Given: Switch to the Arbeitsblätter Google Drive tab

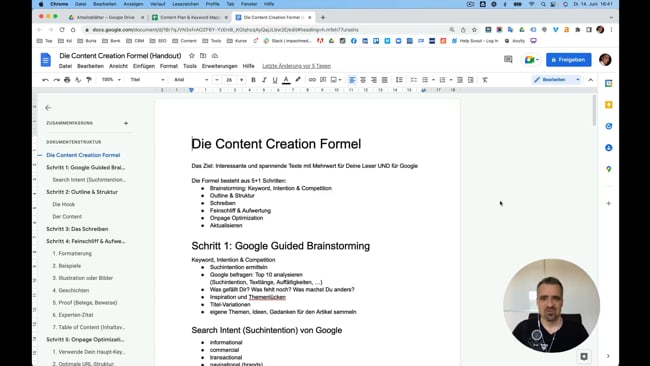Looking at the screenshot, I should pyautogui.click(x=106, y=17).
